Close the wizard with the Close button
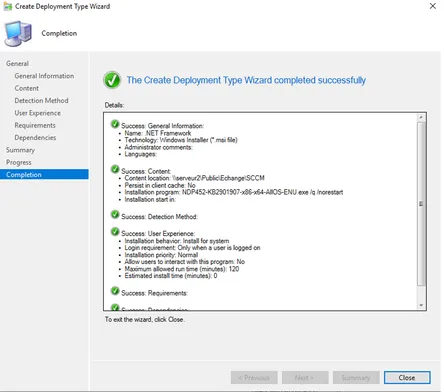 click(x=407, y=378)
